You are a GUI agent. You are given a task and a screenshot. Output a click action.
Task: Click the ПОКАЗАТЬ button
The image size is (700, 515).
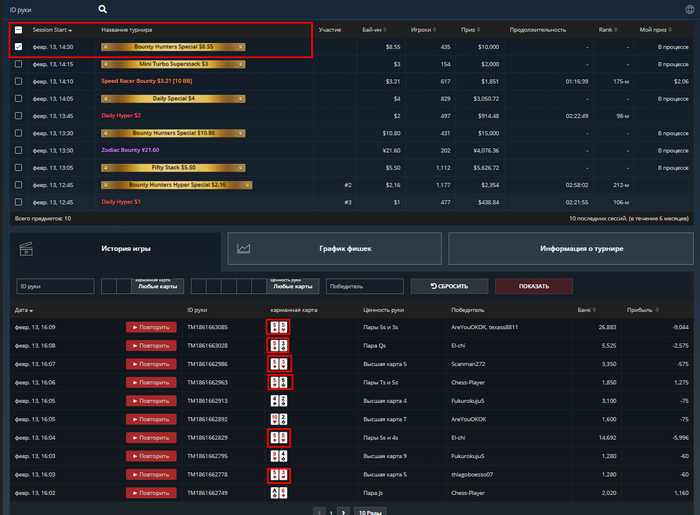(x=534, y=286)
